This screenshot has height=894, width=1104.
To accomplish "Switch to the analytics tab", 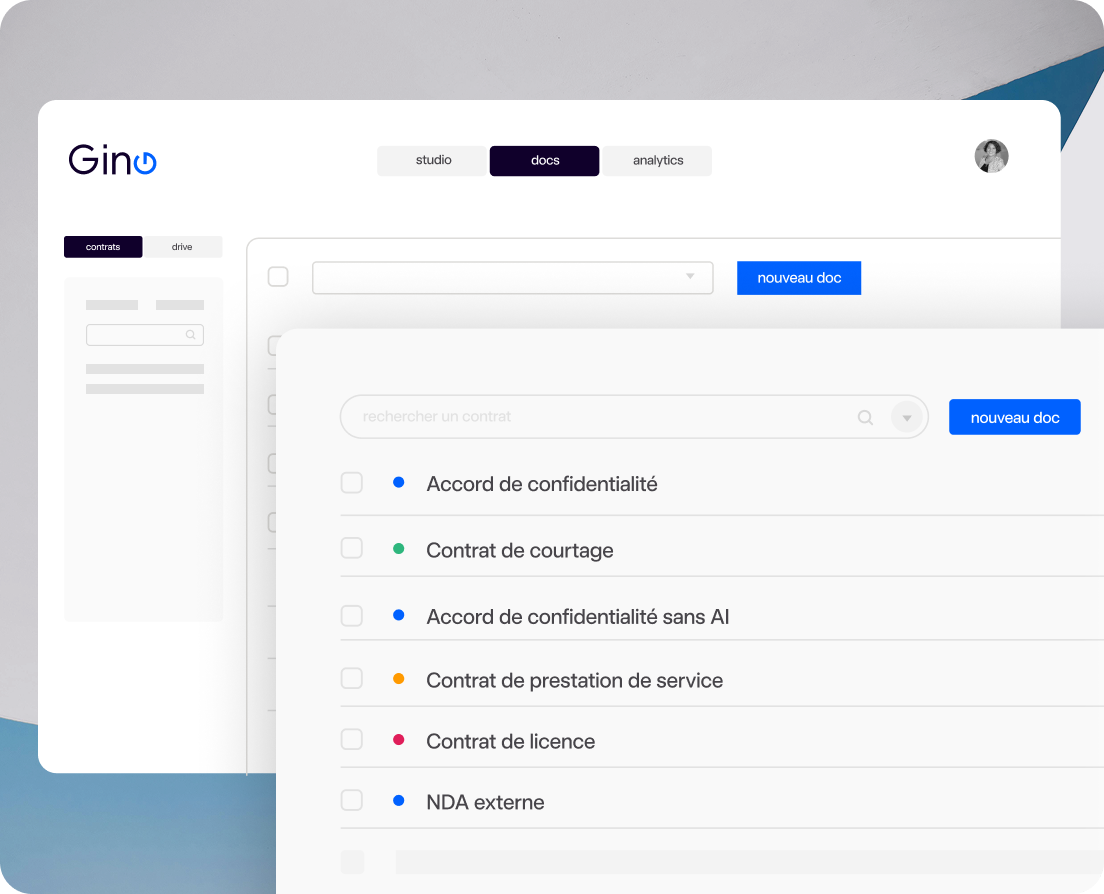I will coord(657,160).
